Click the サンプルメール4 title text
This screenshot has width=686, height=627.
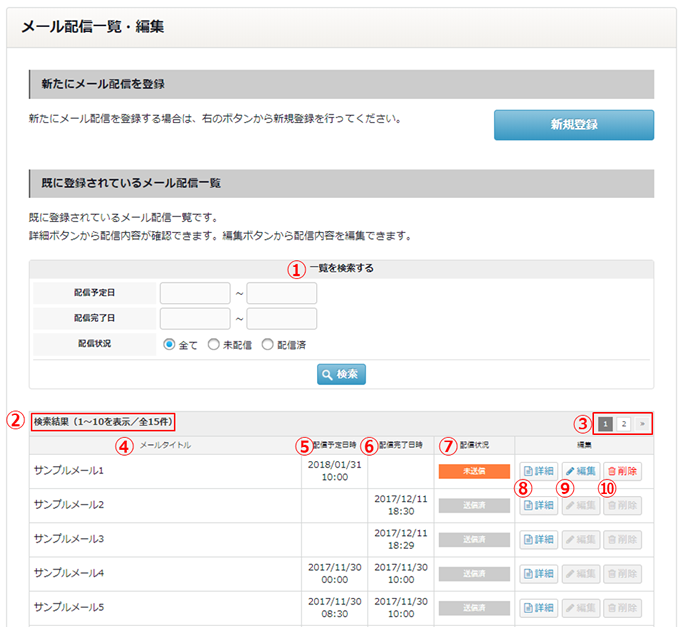click(69, 573)
